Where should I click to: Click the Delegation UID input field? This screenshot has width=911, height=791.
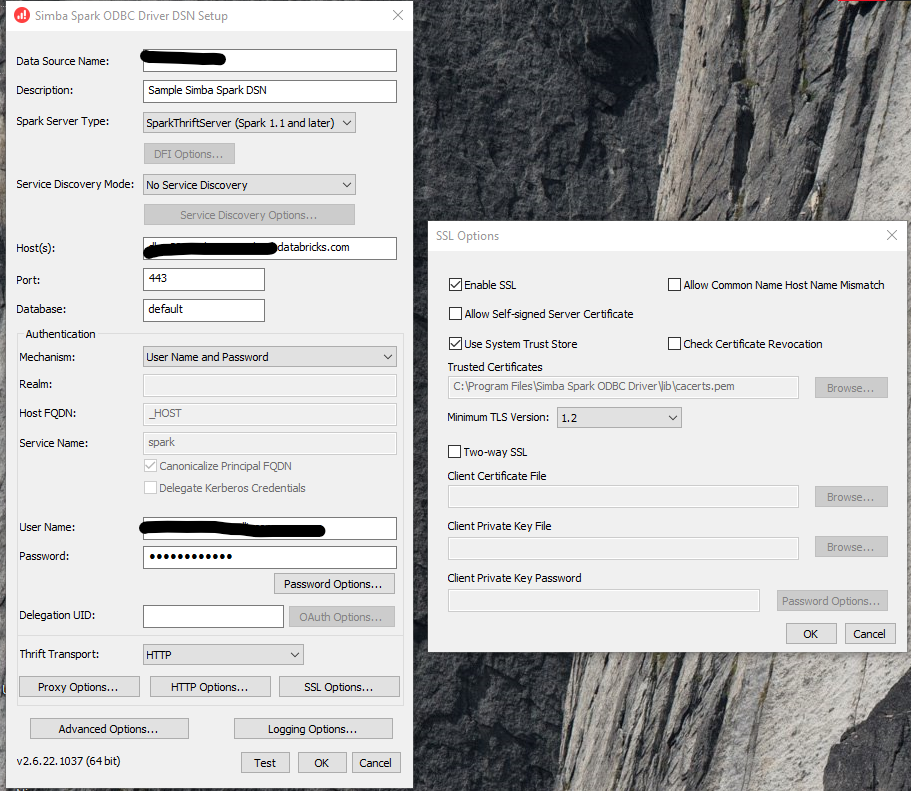tap(213, 616)
